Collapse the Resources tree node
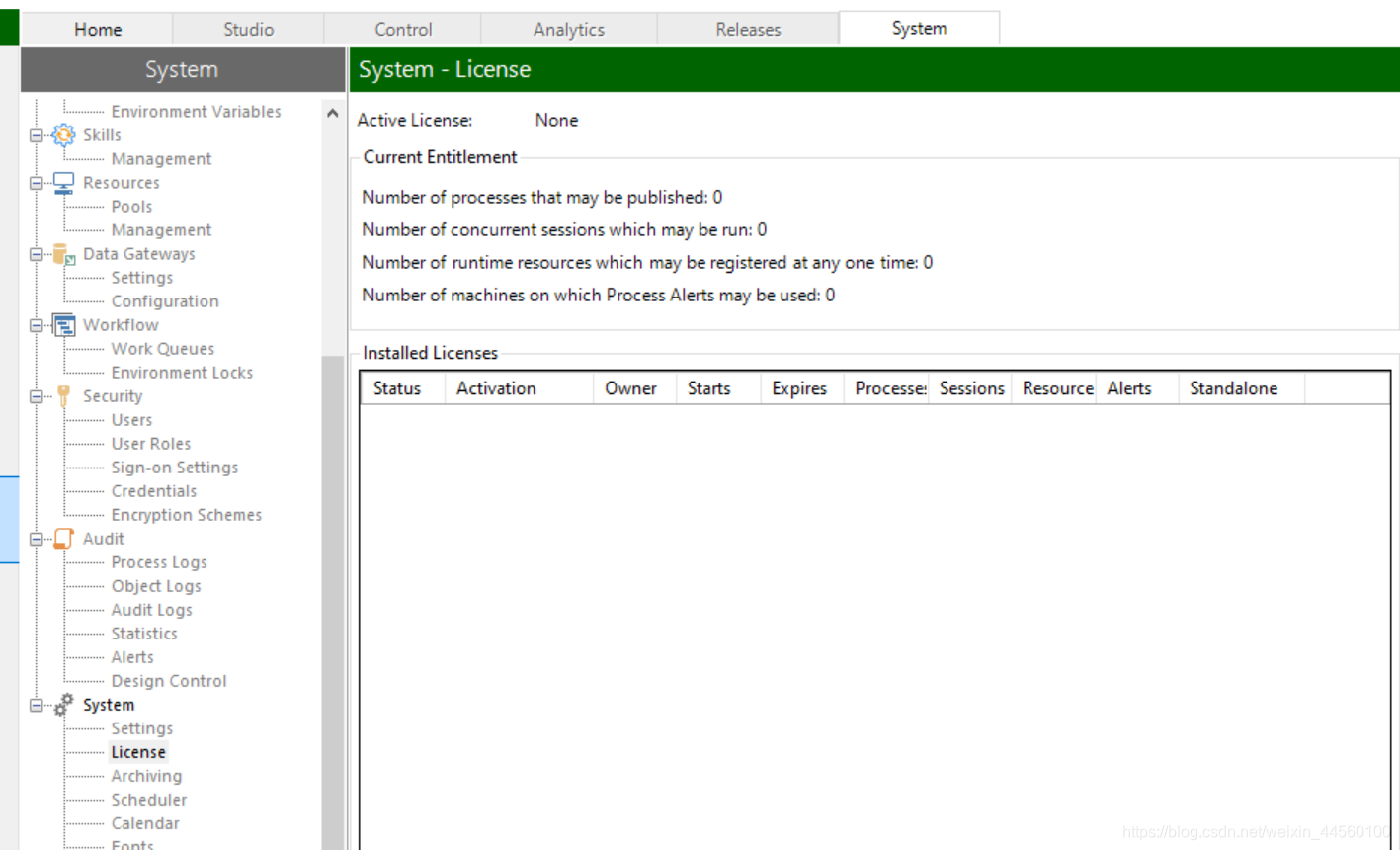 point(37,183)
